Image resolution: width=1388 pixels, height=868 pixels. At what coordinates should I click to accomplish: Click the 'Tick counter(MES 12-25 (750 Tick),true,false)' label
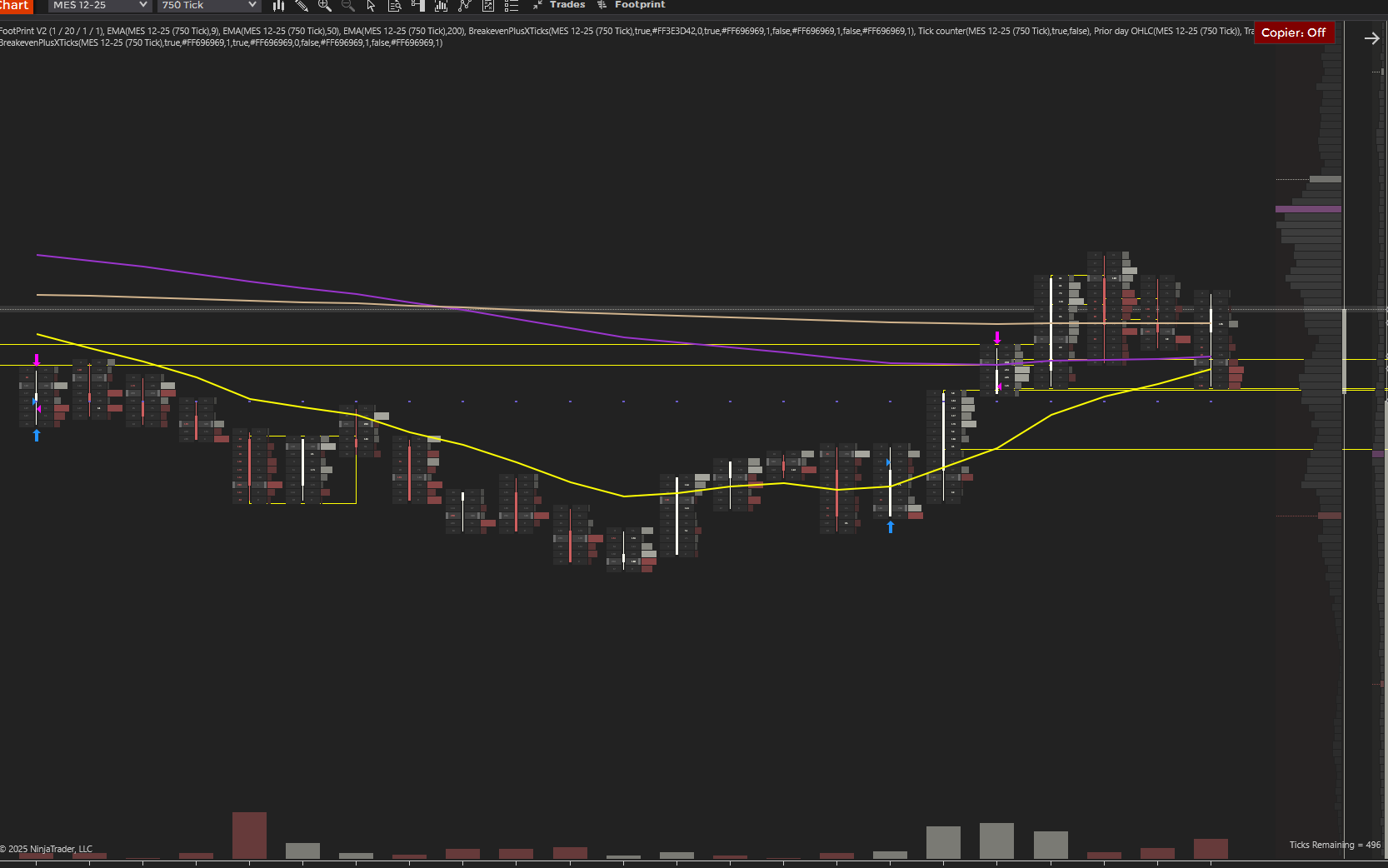coord(1004,31)
